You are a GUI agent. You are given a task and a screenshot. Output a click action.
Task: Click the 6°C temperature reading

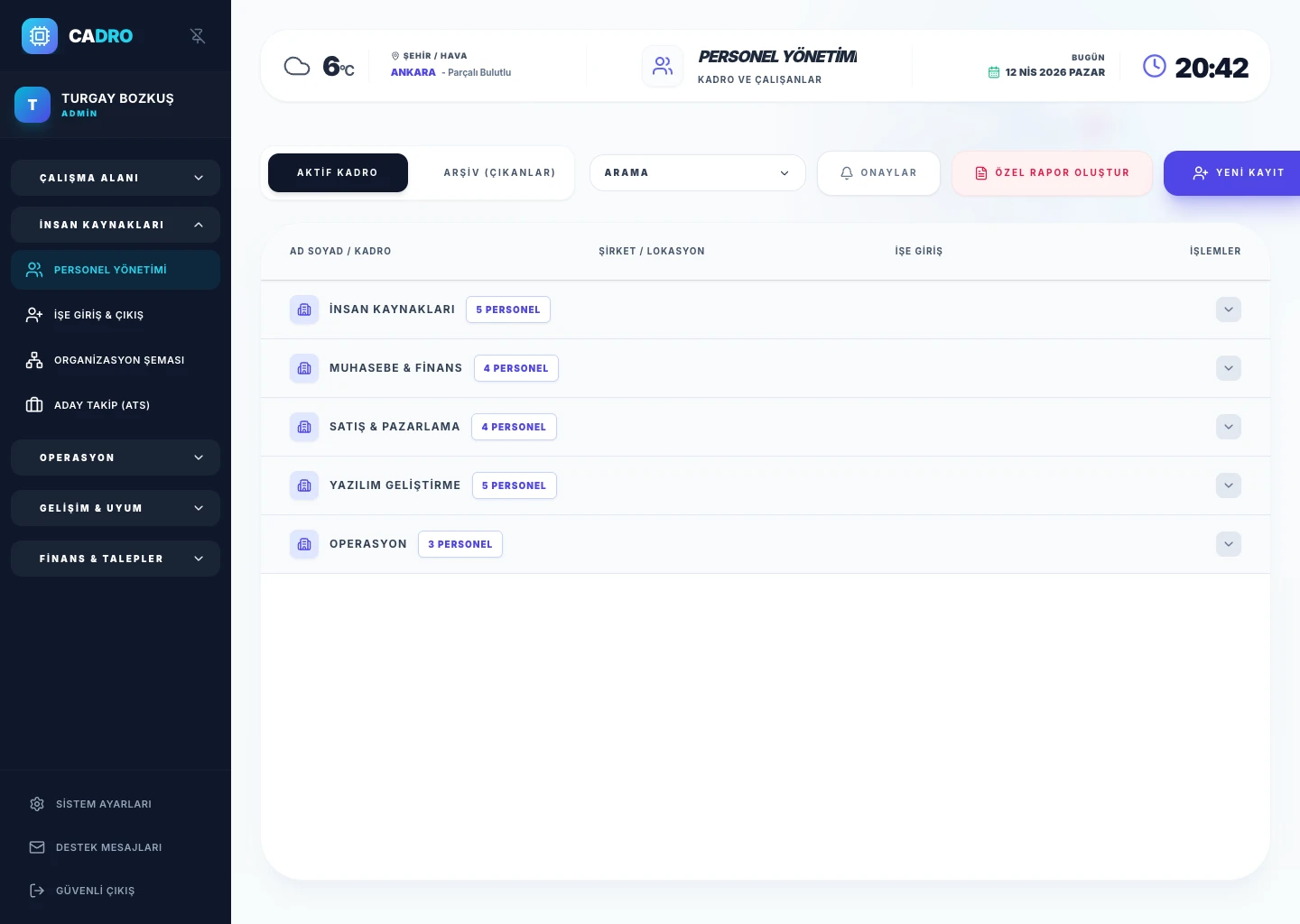point(339,67)
